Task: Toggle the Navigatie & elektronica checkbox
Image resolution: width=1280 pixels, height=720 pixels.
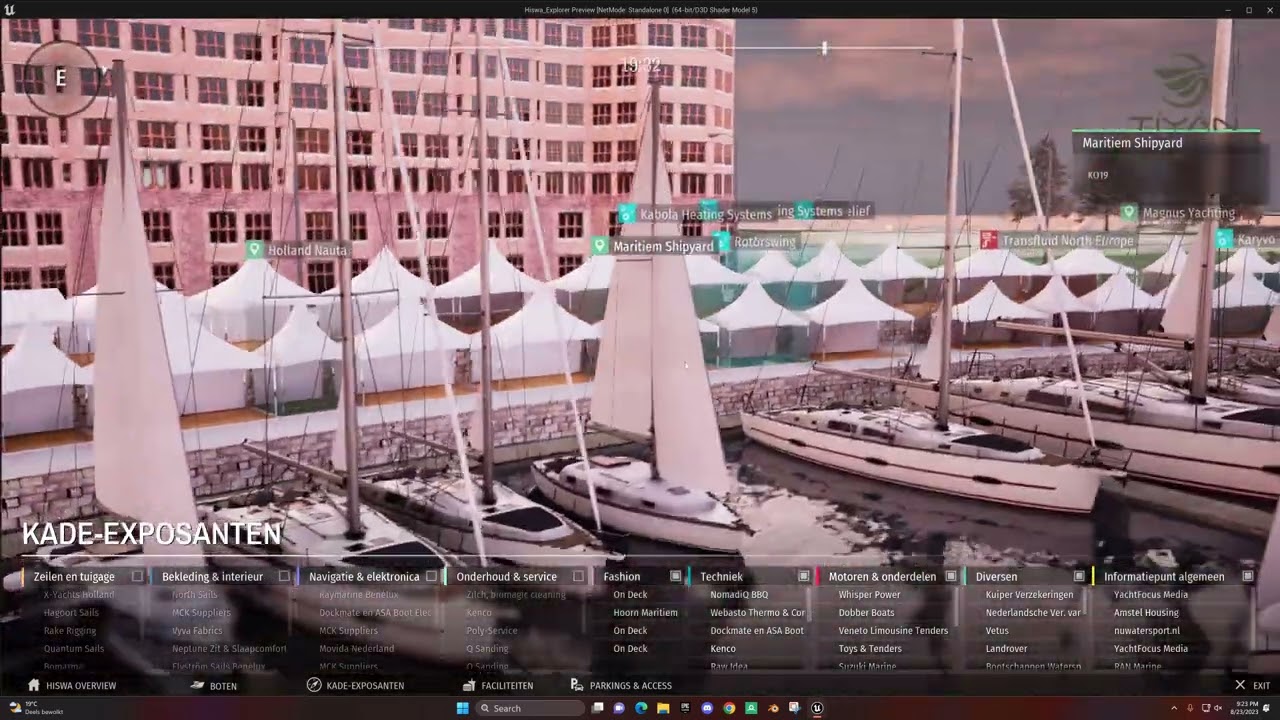Action: point(431,576)
